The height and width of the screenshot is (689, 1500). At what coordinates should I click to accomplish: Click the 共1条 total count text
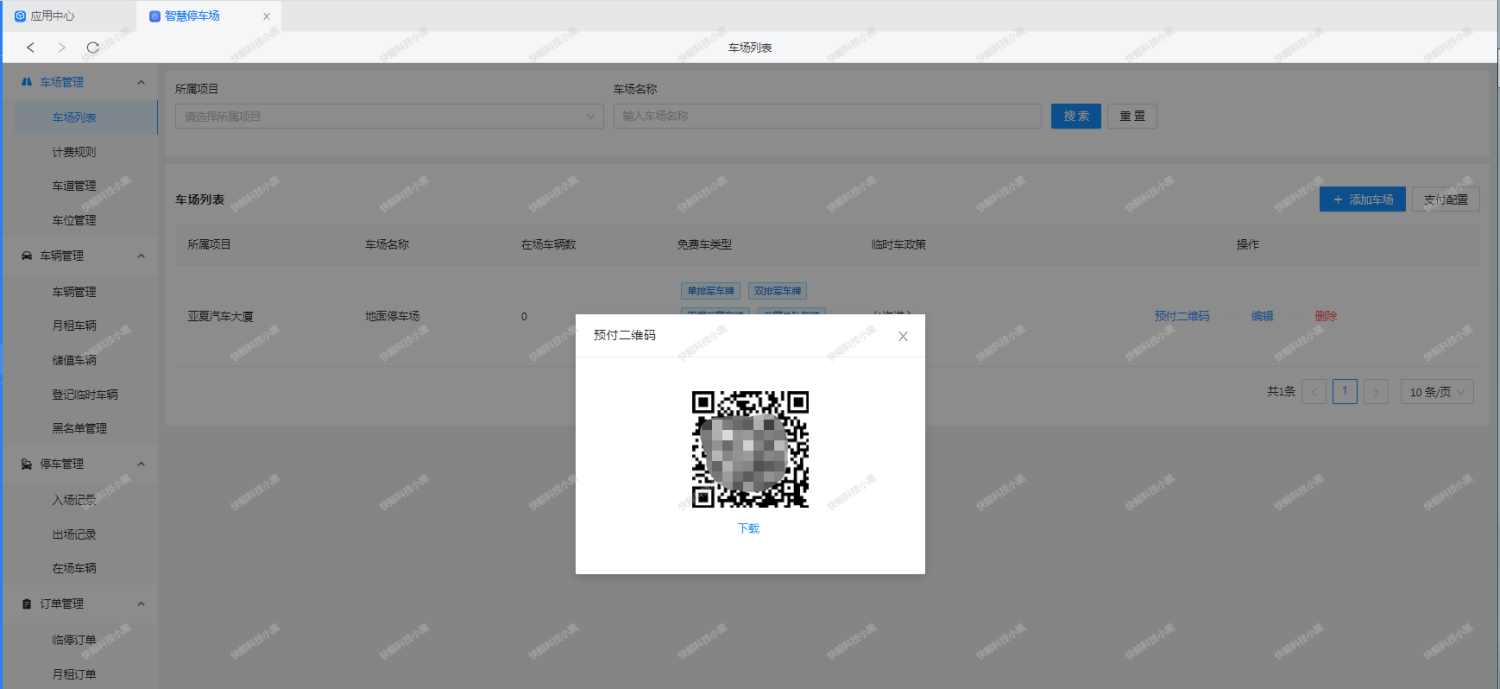pyautogui.click(x=1281, y=392)
